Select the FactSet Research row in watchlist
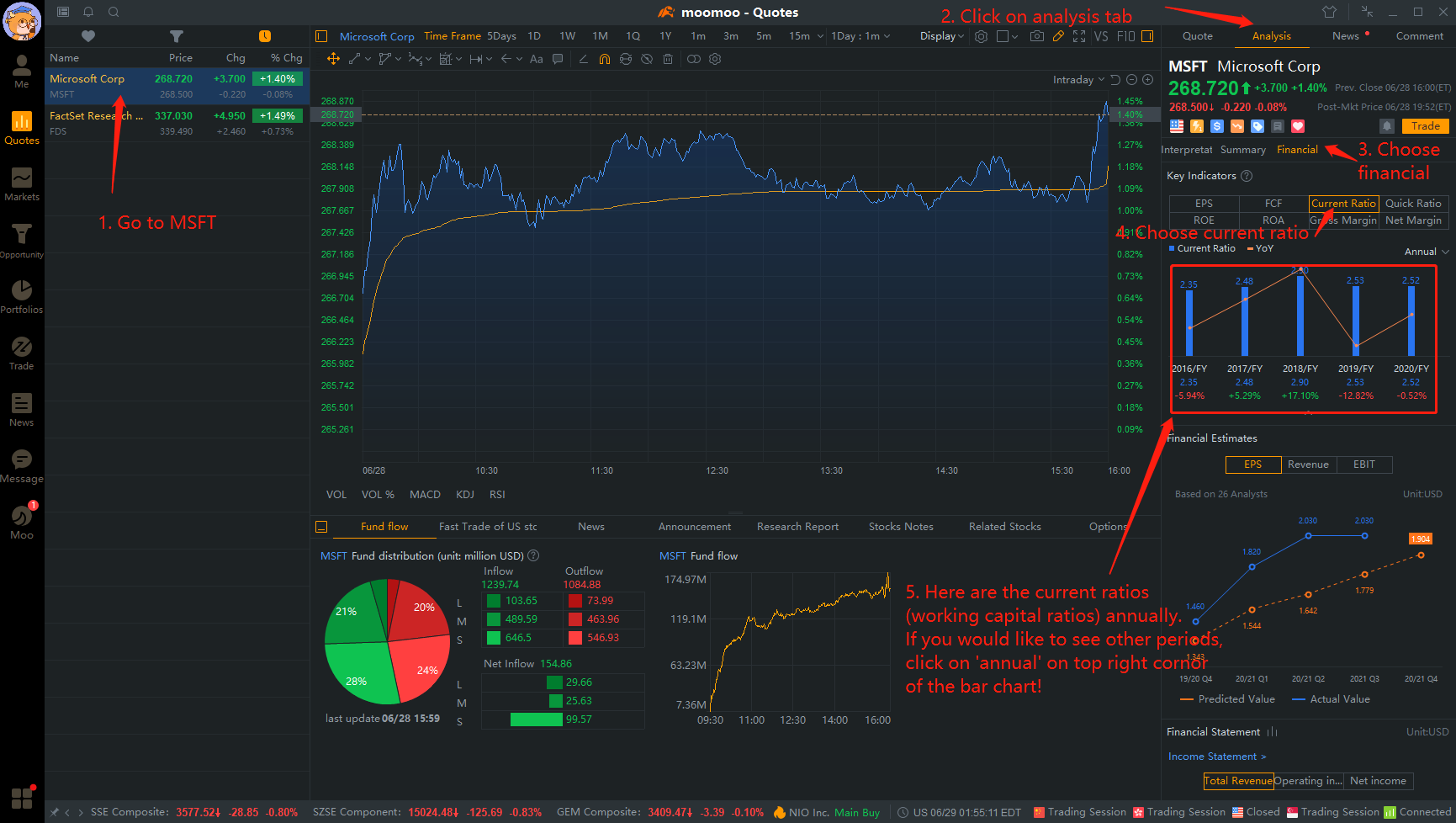The width and height of the screenshot is (1456, 823). pos(177,123)
